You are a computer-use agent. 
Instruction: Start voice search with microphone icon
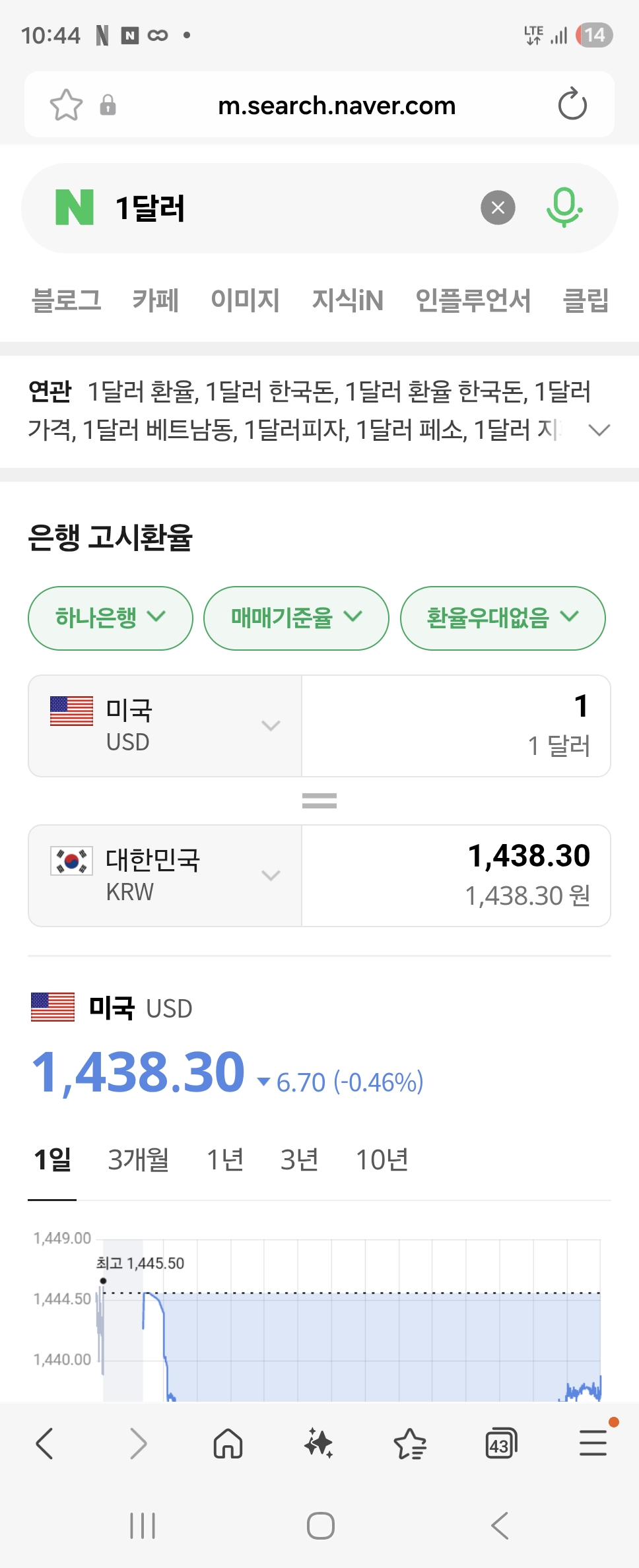564,208
